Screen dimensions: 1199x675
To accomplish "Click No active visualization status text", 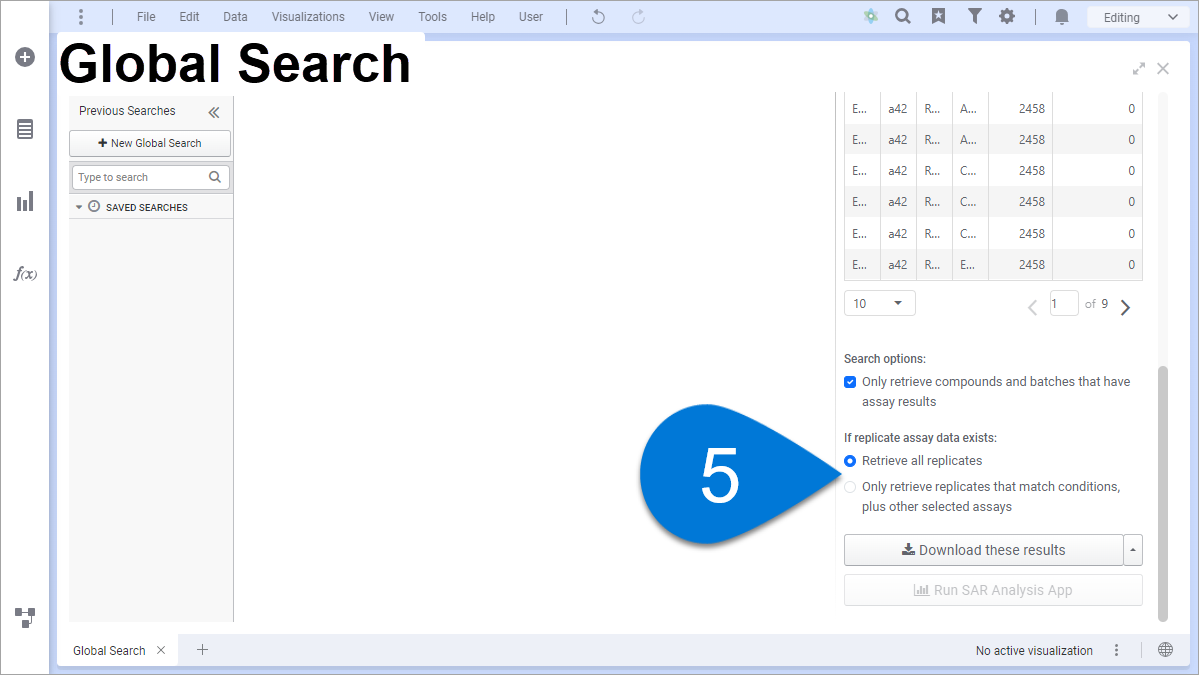I will click(1034, 651).
